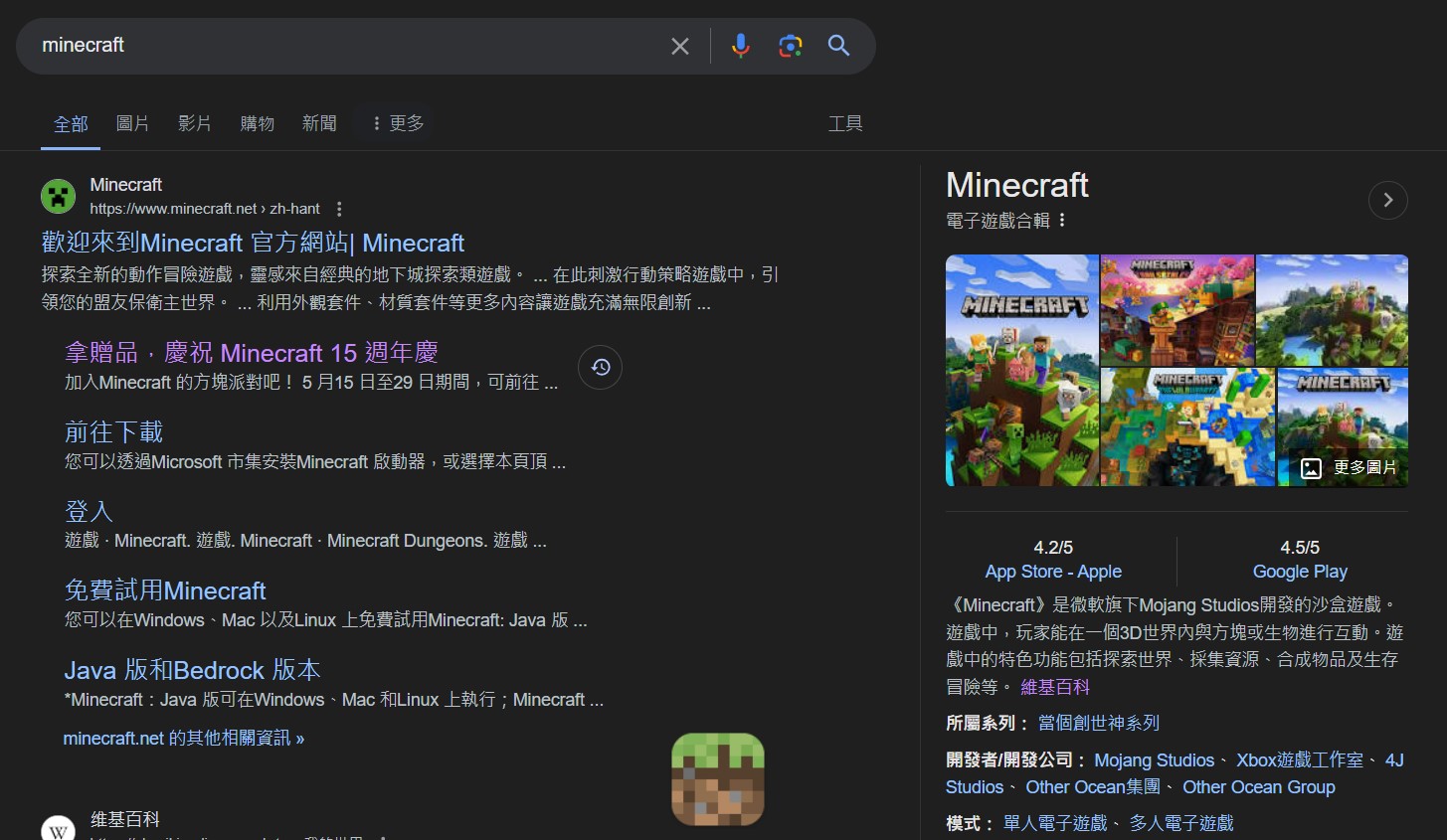
Task: Click the 當個創世神系列 link
Action: (x=1099, y=723)
